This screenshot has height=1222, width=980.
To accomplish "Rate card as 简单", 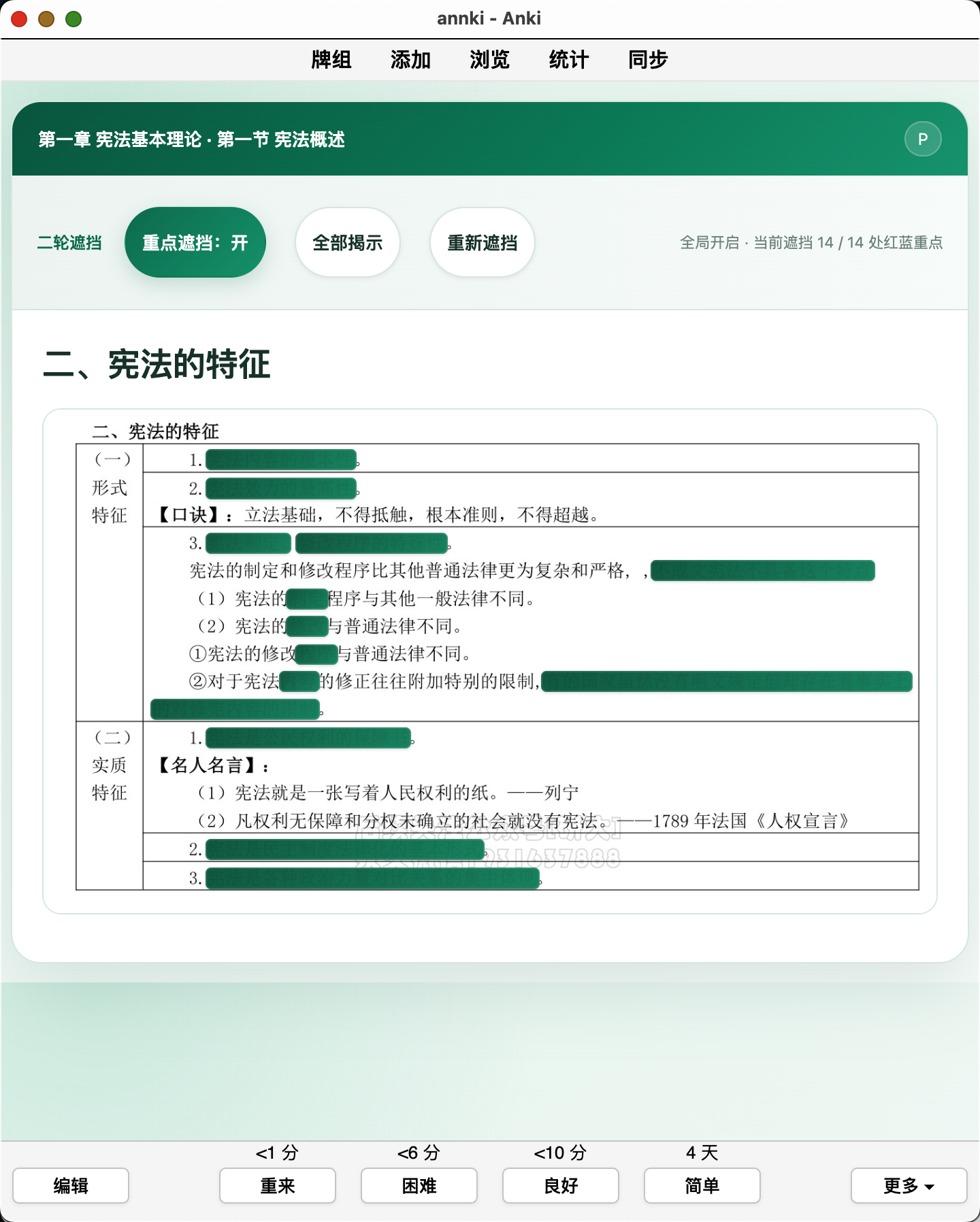I will click(x=702, y=1185).
